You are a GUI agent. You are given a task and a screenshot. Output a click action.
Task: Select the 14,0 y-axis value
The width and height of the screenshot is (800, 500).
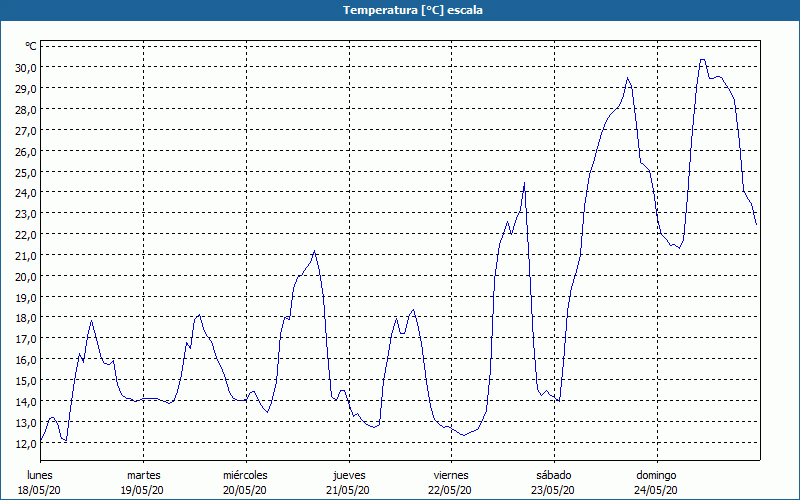(x=25, y=401)
